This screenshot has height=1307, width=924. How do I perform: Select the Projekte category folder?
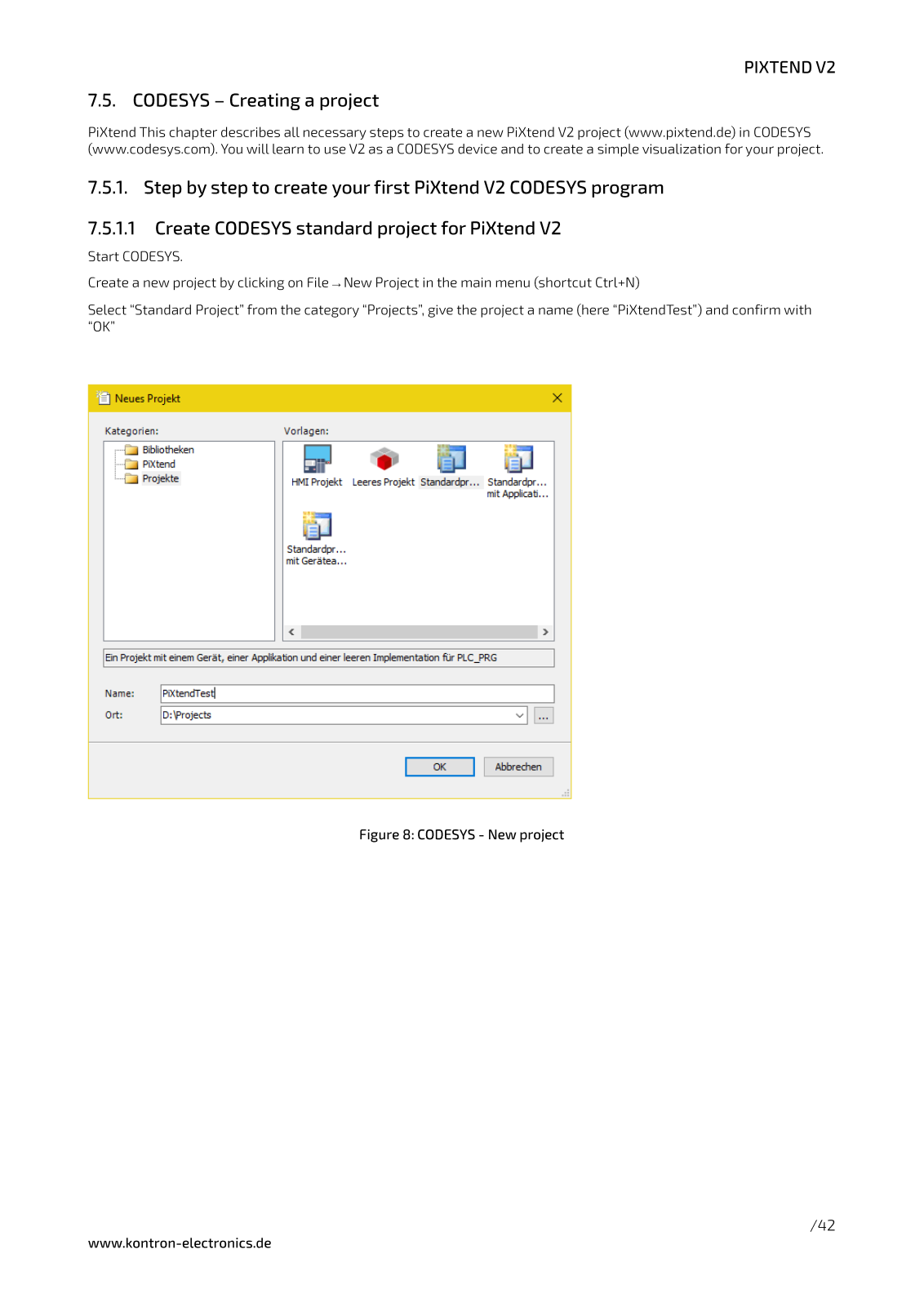(x=152, y=479)
